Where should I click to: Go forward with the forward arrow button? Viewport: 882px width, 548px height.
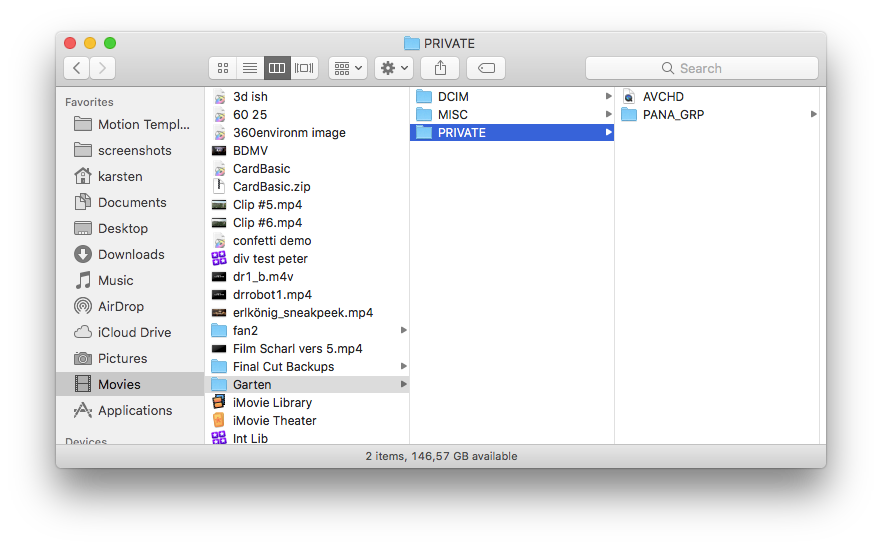(x=102, y=68)
